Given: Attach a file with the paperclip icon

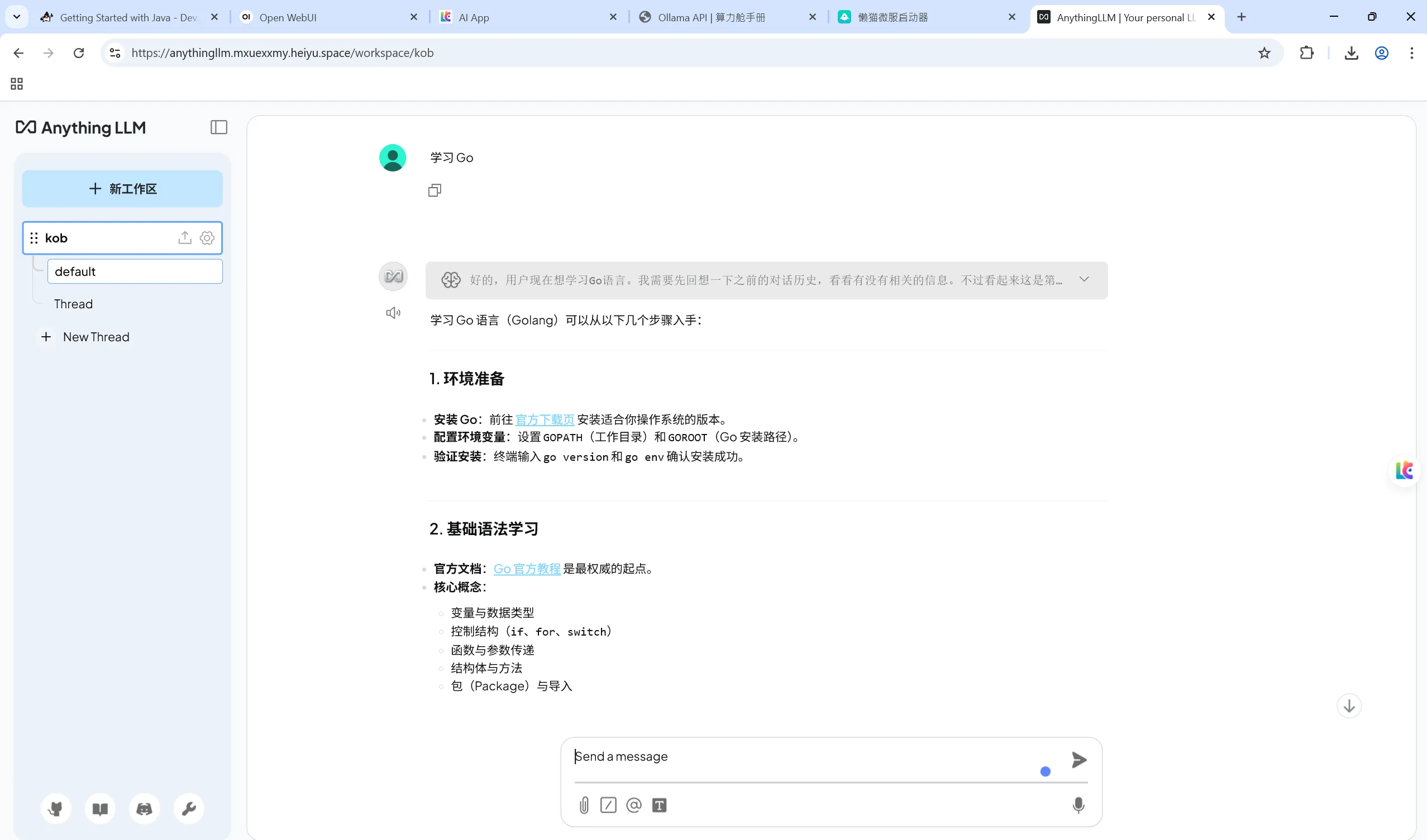Looking at the screenshot, I should [x=584, y=805].
